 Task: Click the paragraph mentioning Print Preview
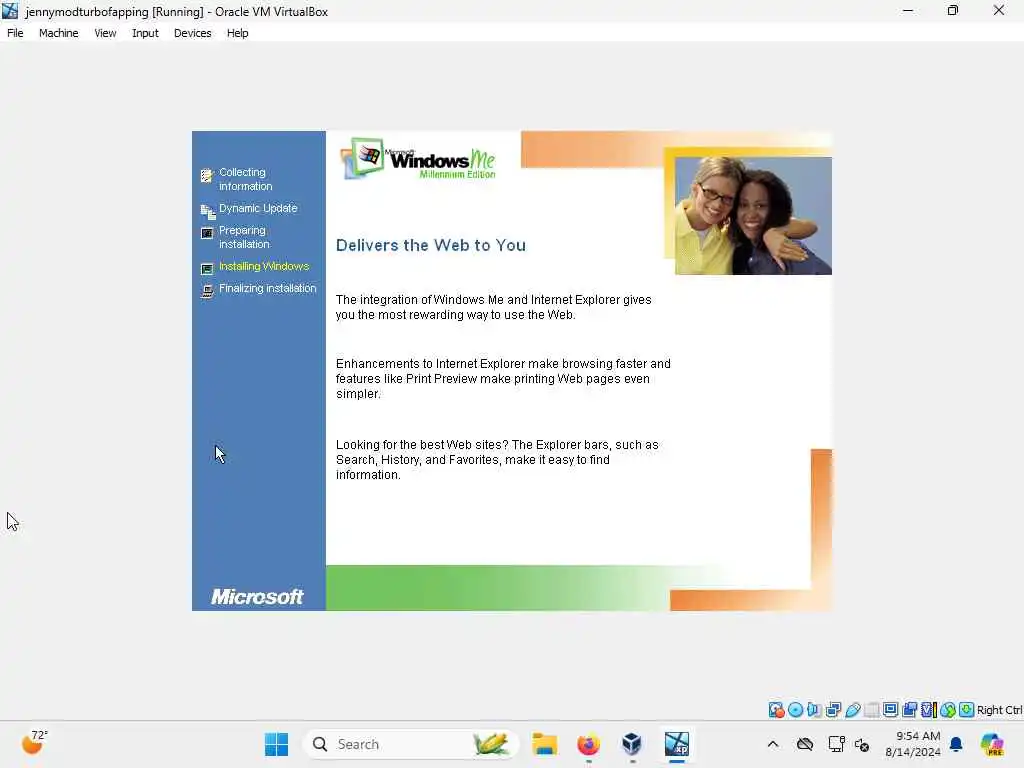[x=503, y=379]
